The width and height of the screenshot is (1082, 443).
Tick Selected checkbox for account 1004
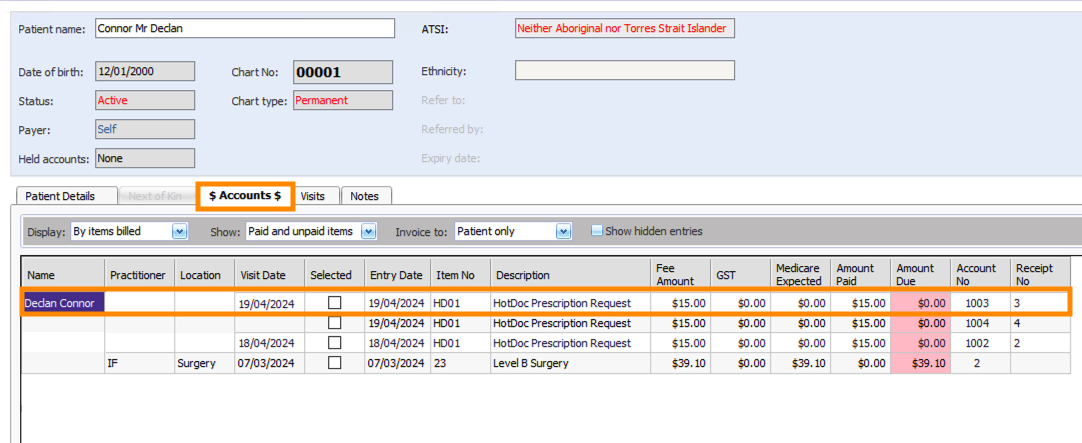tap(335, 322)
